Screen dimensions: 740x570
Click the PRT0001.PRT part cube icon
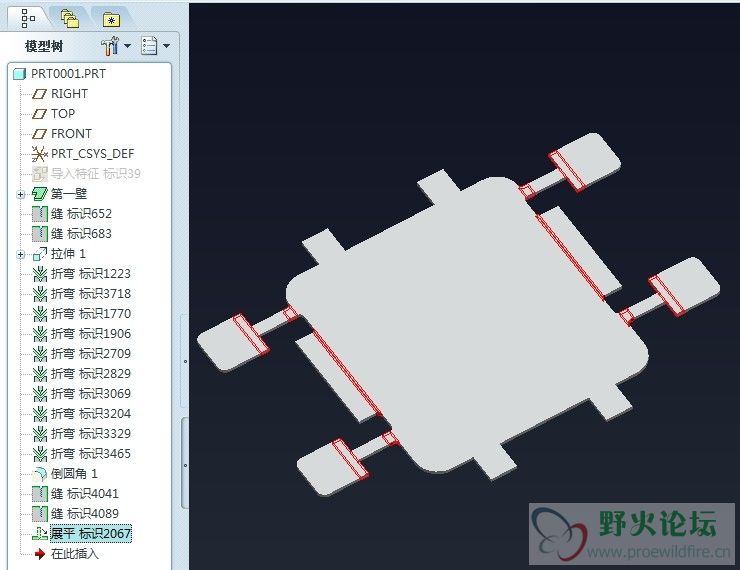(x=19, y=74)
